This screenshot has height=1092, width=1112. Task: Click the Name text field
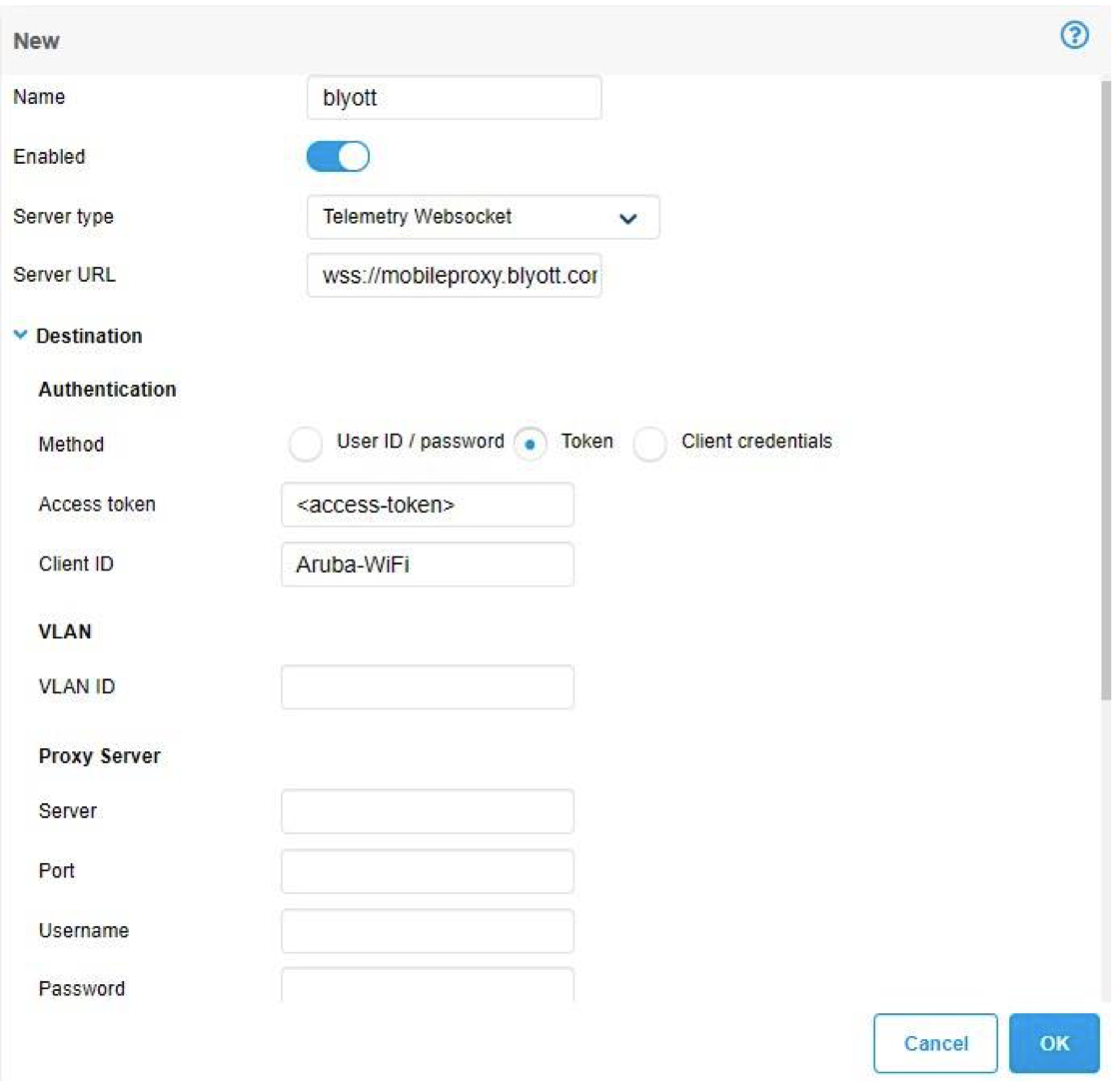pos(454,98)
